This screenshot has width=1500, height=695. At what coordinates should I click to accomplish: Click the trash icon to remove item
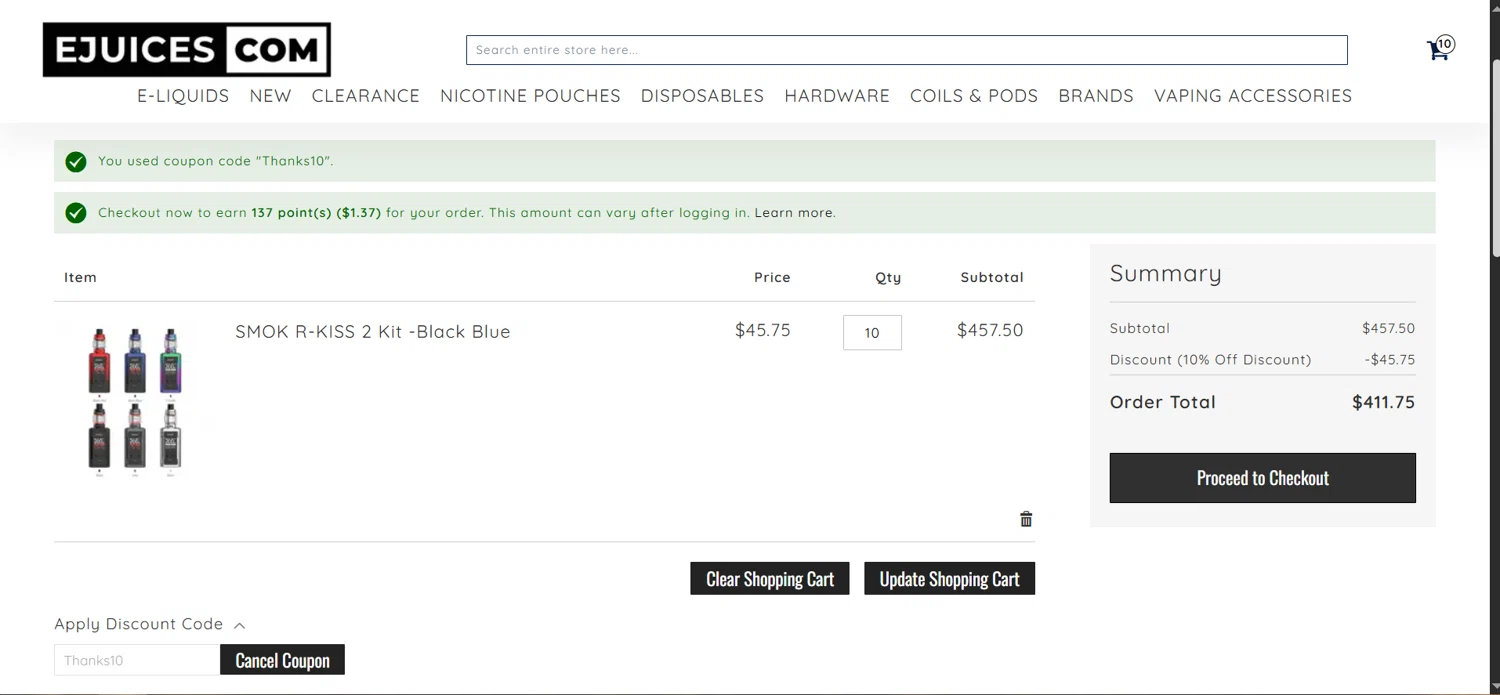[1026, 519]
